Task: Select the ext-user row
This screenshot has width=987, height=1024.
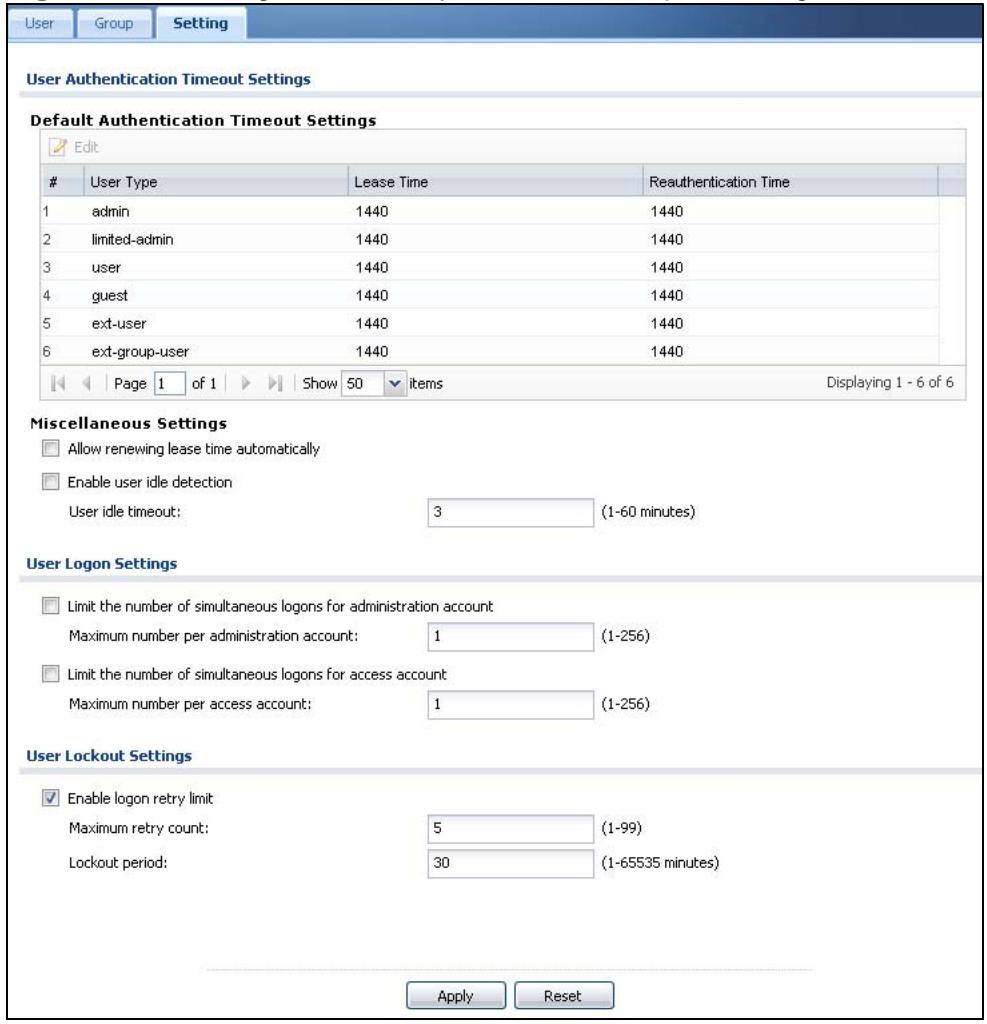Action: coord(490,323)
